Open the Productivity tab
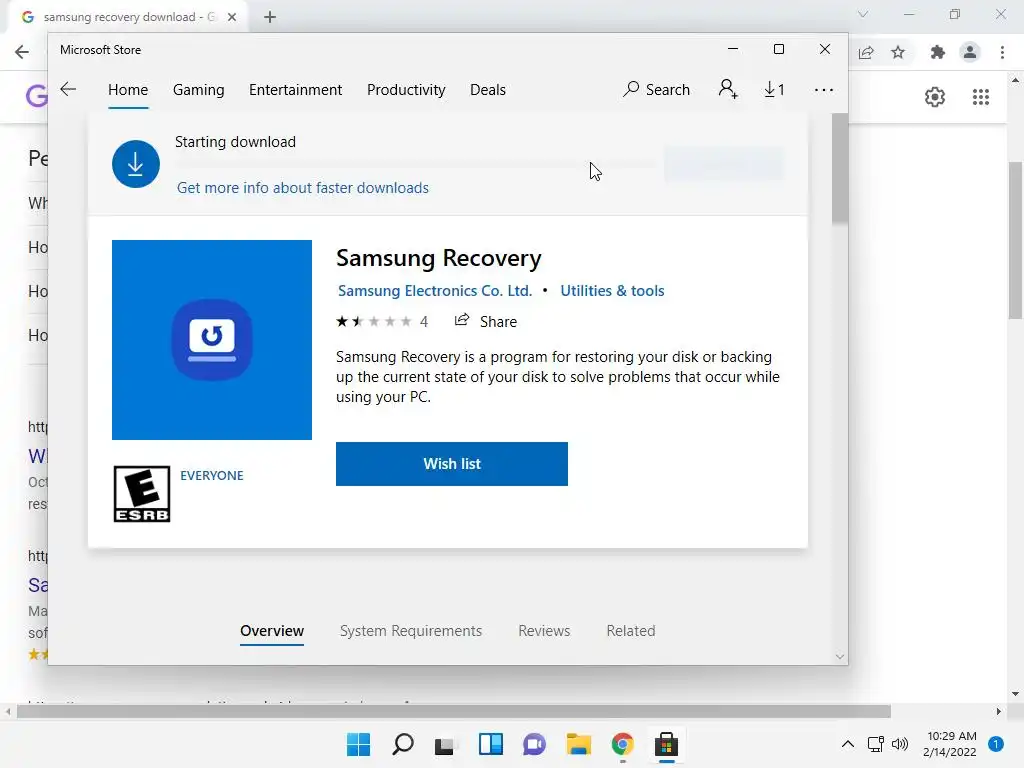The width and height of the screenshot is (1024, 768). [406, 89]
